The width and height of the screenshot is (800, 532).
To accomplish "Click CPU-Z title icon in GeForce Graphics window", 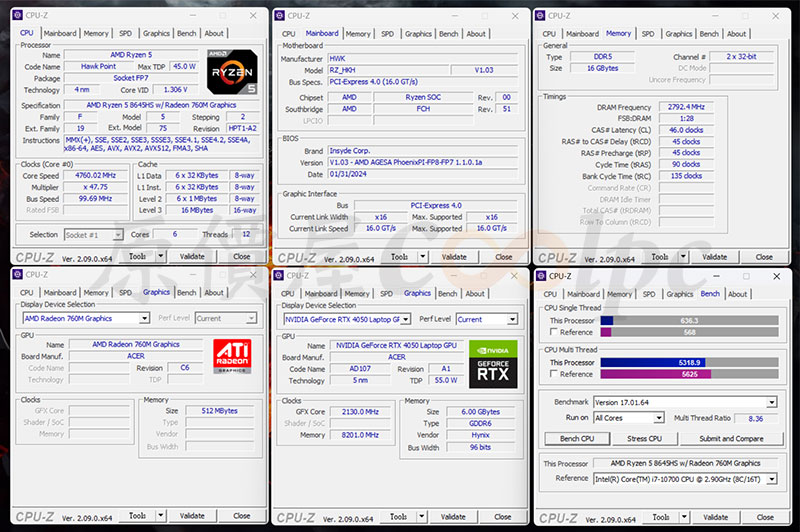I will click(x=279, y=275).
